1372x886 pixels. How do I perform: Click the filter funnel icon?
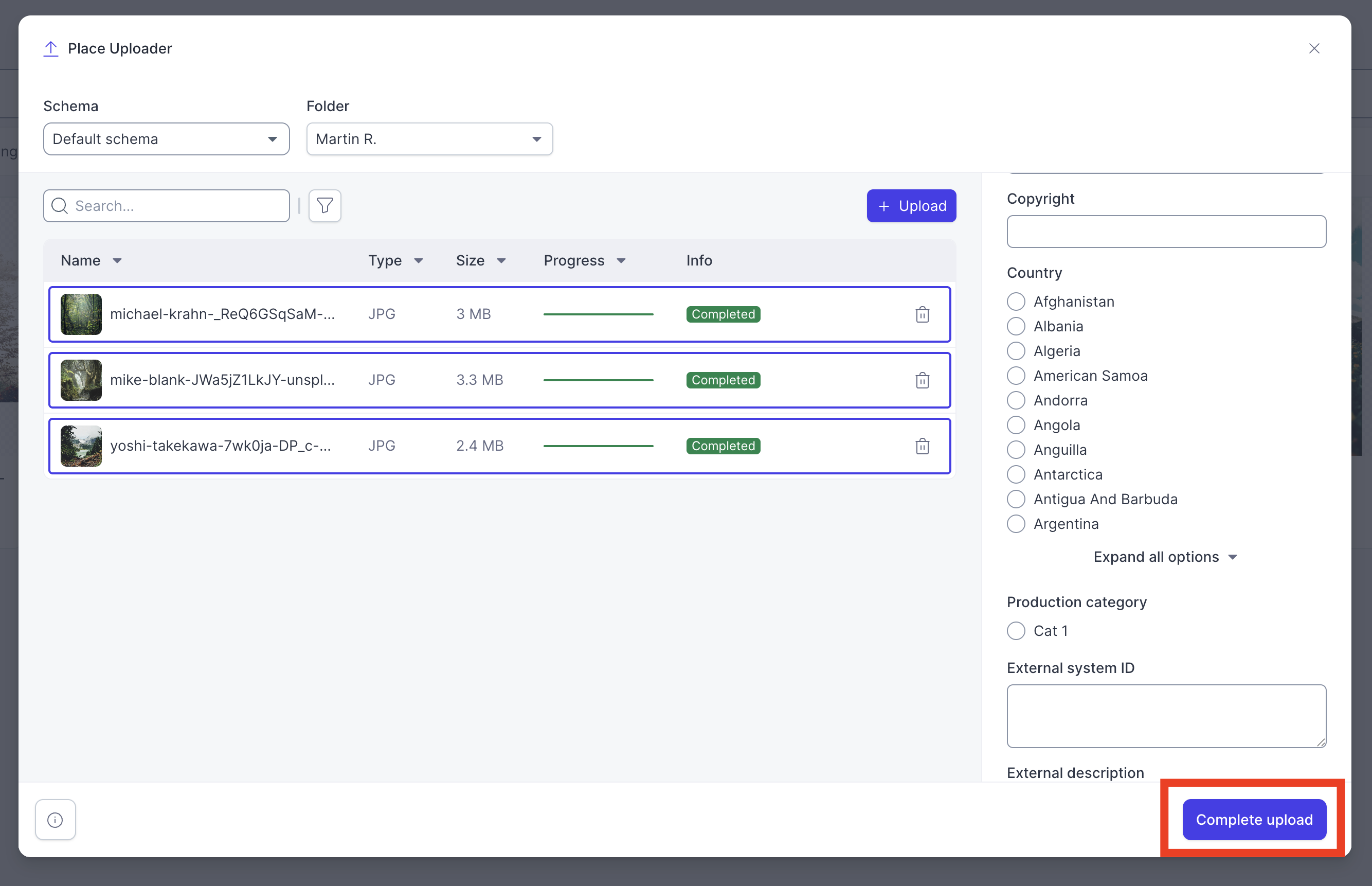325,205
